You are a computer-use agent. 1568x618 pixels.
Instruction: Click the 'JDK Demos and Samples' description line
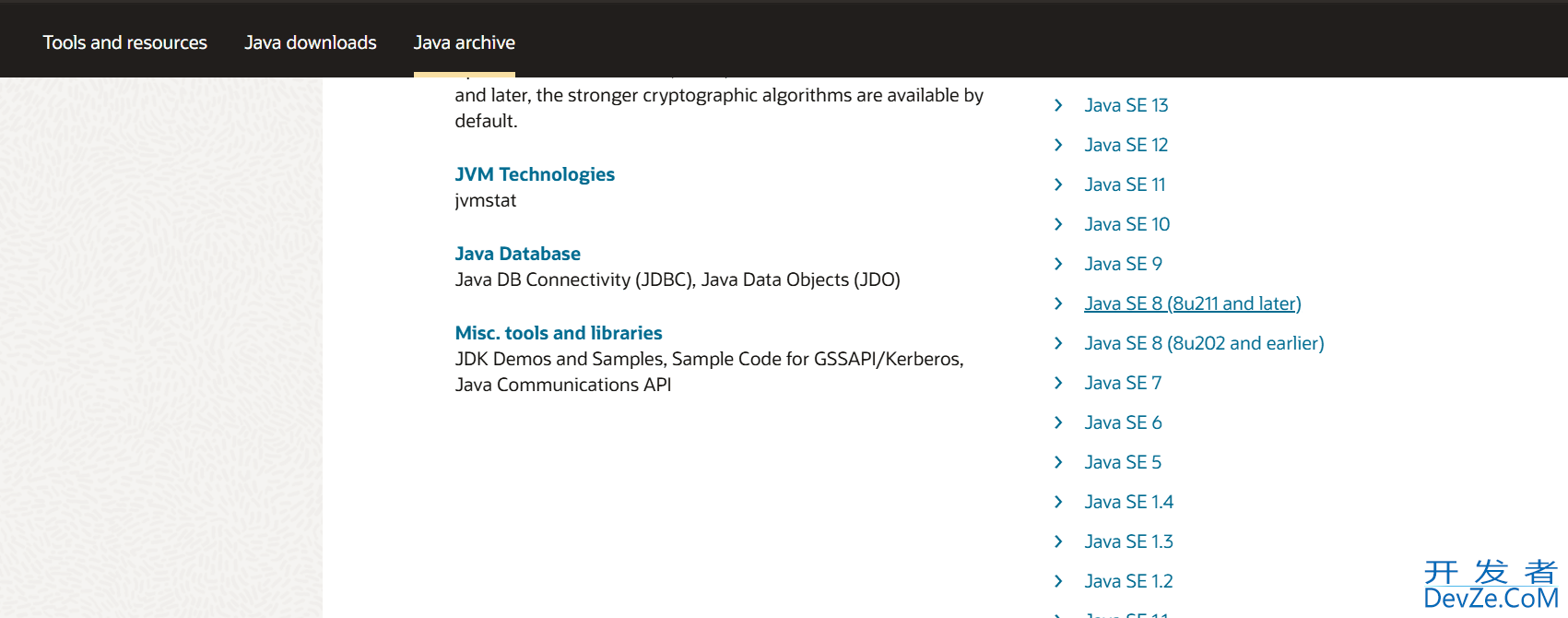tap(710, 359)
